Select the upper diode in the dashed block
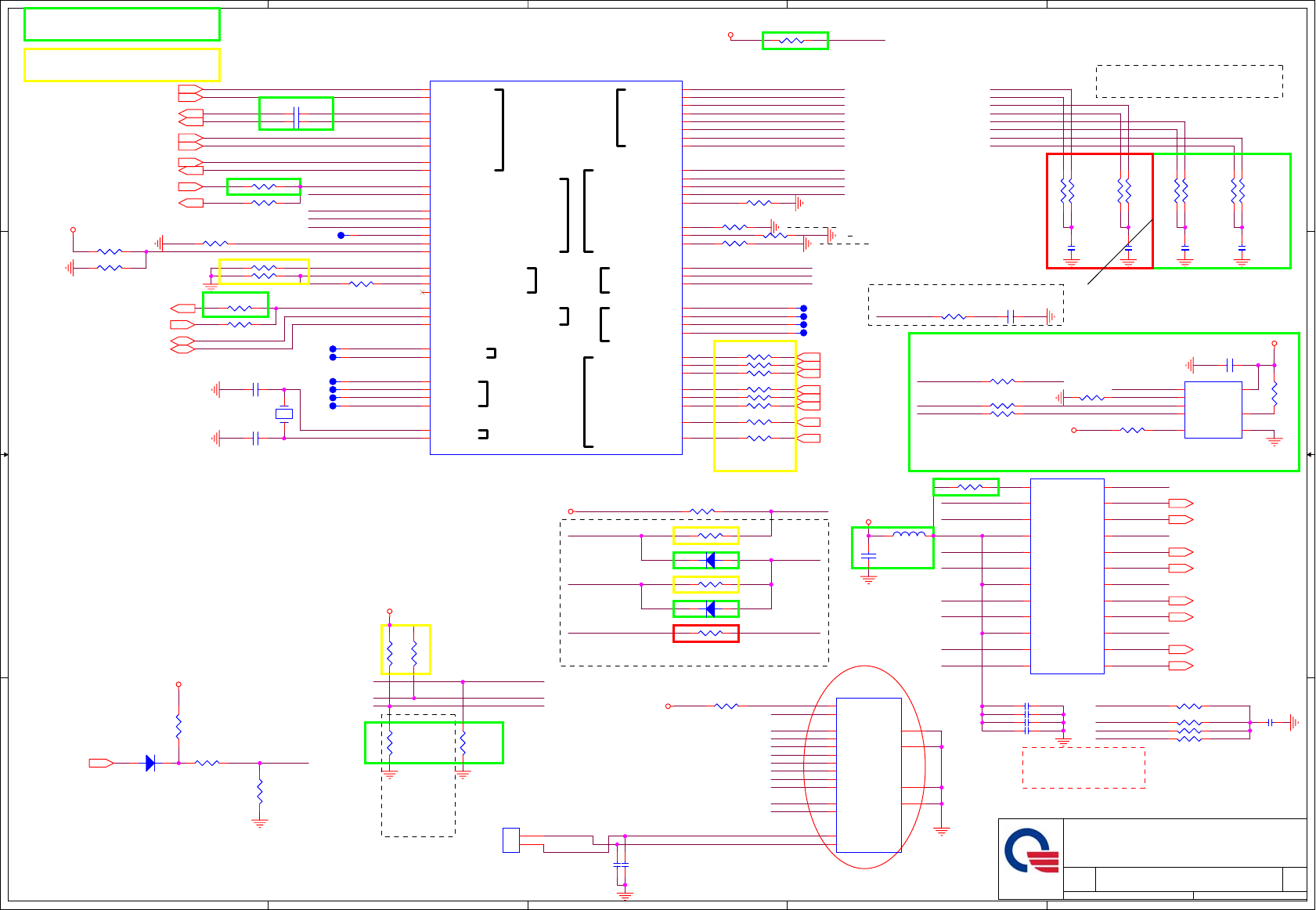This screenshot has width=1316, height=910. (710, 560)
